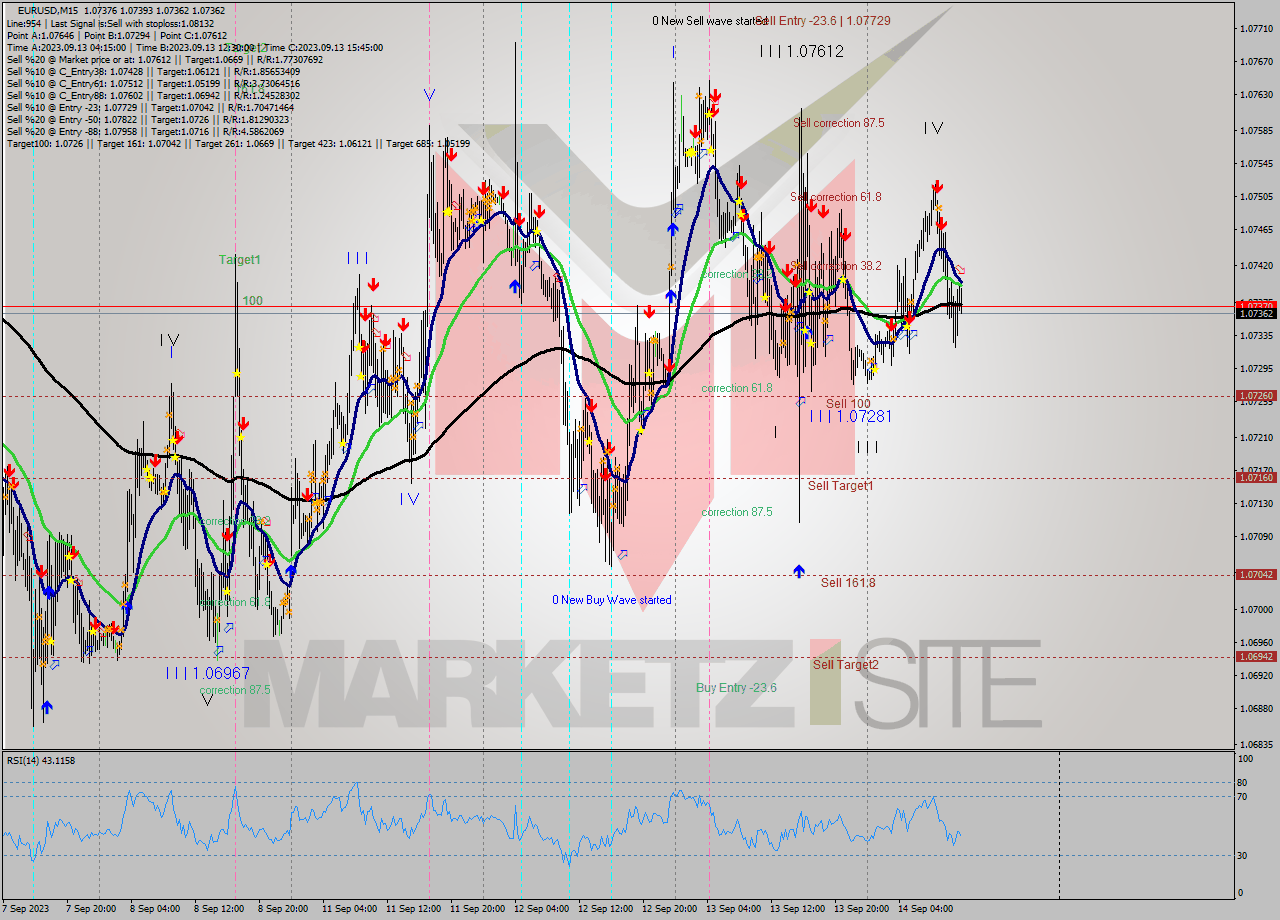
Task: Select the blue 'I I I 1.07281' label
Action: pos(850,416)
